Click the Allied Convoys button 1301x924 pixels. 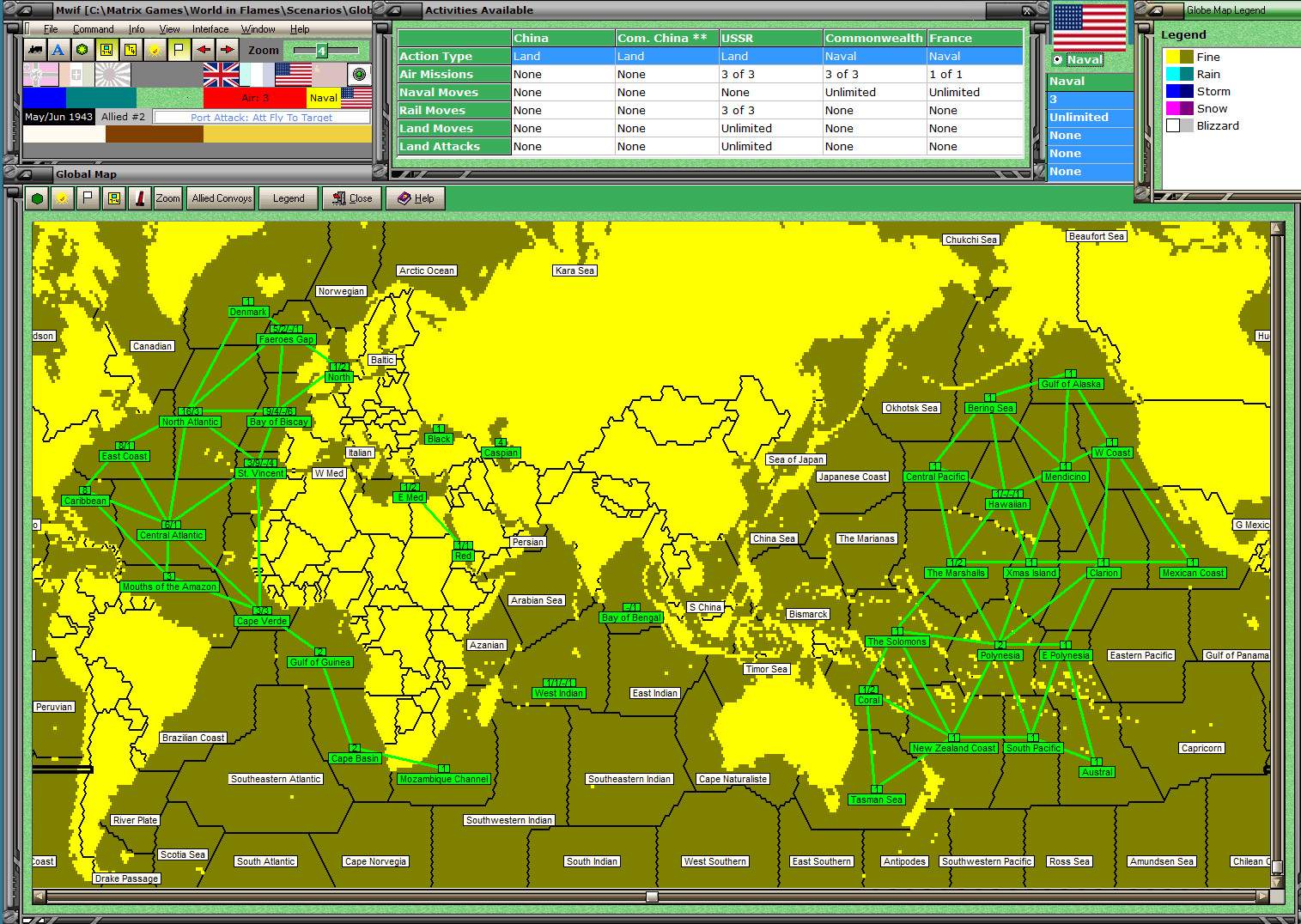pyautogui.click(x=222, y=198)
